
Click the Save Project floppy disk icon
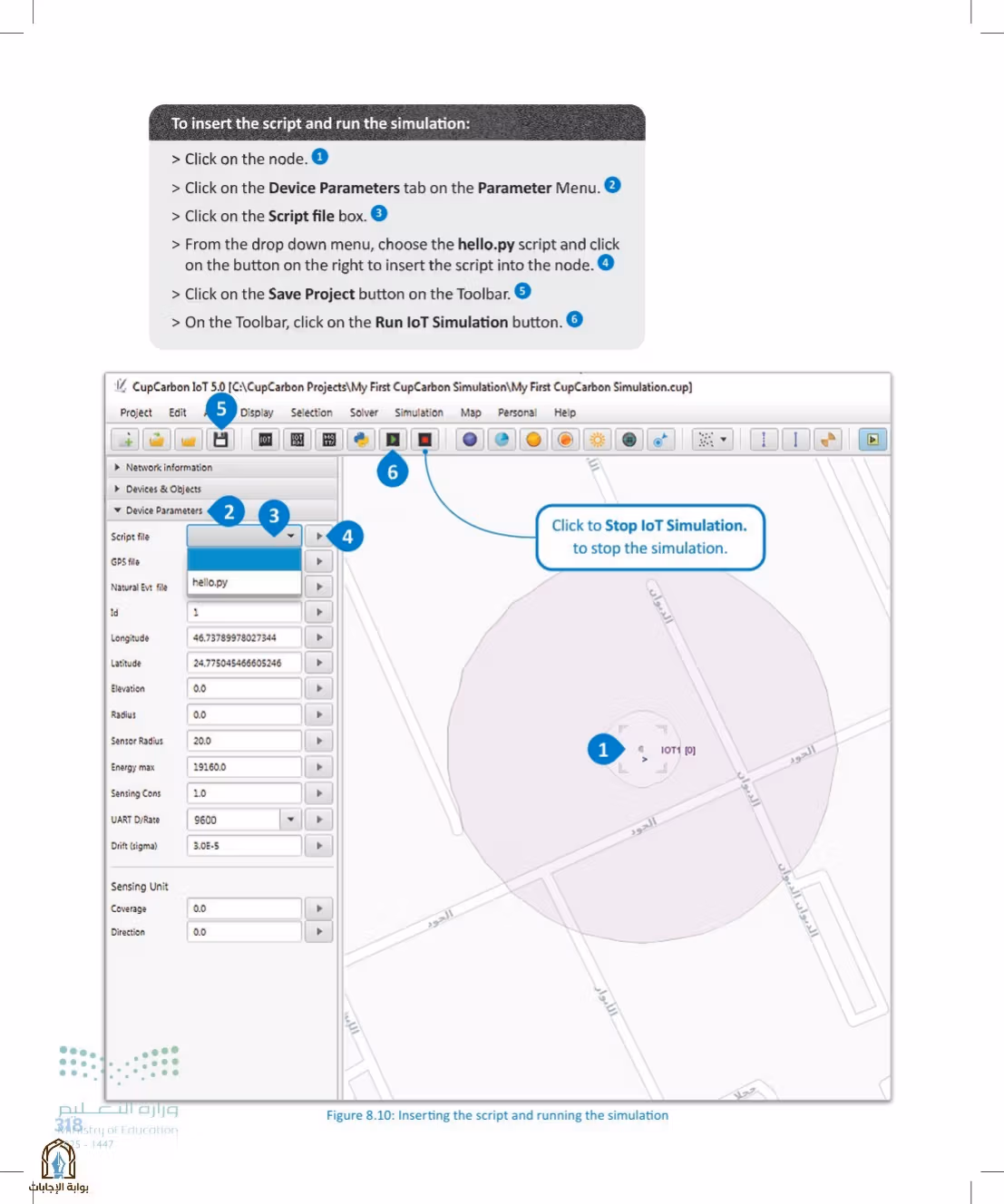pyautogui.click(x=220, y=440)
